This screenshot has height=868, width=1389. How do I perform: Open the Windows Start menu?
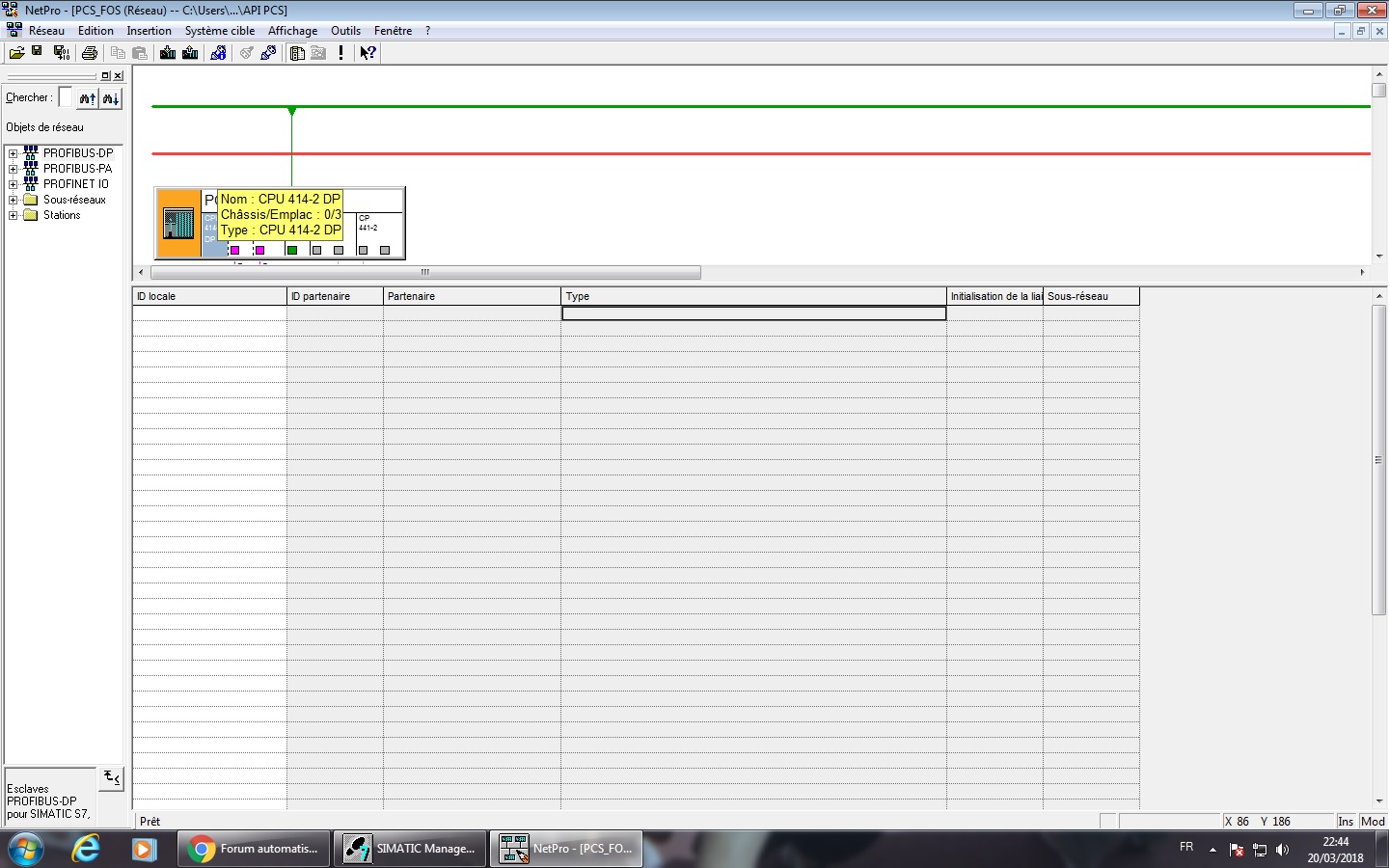pyautogui.click(x=26, y=849)
